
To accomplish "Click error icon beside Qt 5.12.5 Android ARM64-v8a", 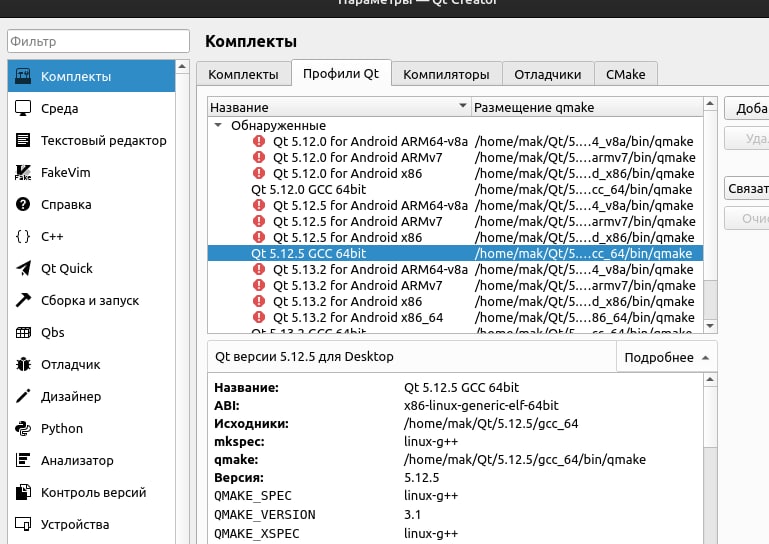I will [259, 206].
